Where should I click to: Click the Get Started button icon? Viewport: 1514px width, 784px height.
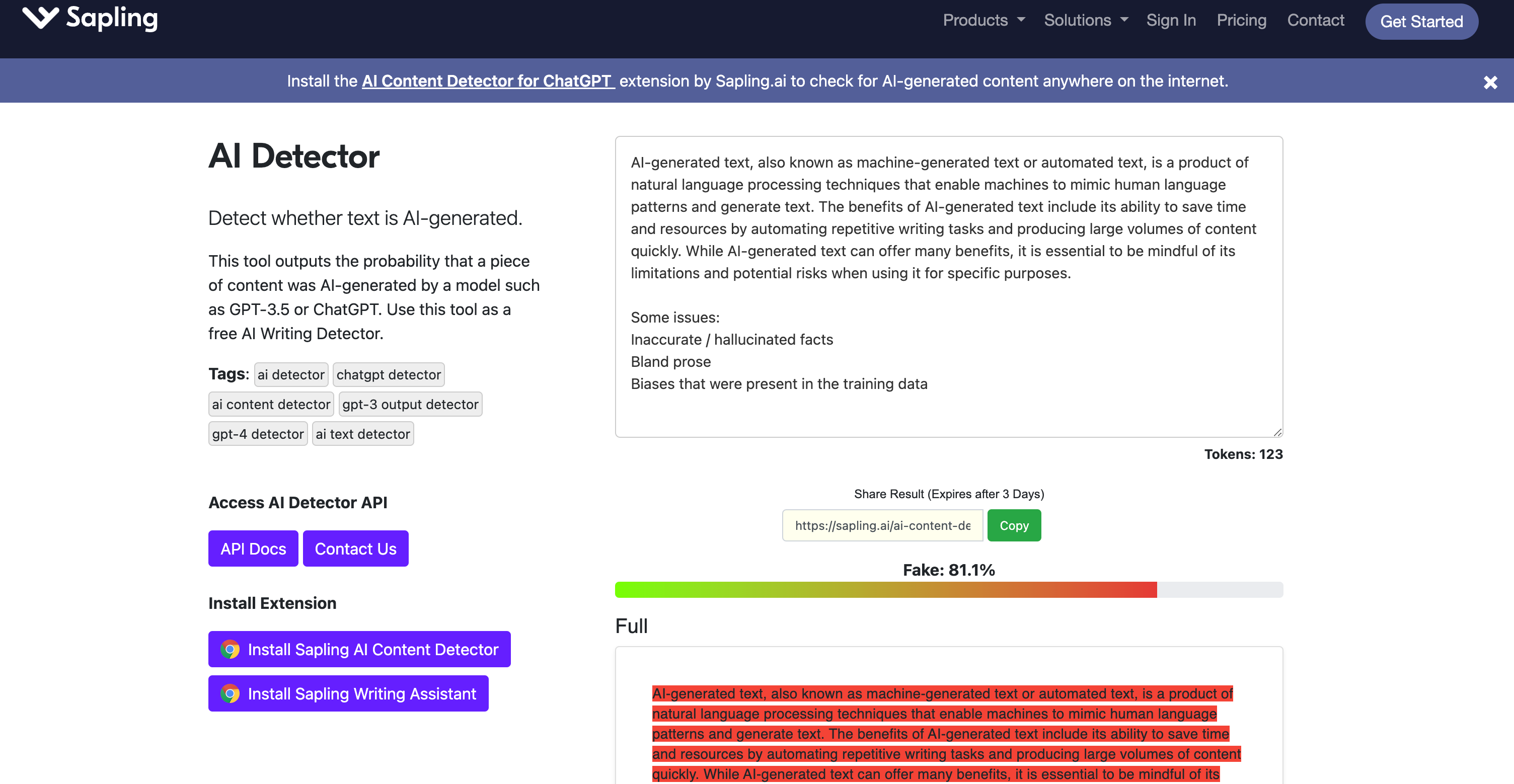point(1422,21)
